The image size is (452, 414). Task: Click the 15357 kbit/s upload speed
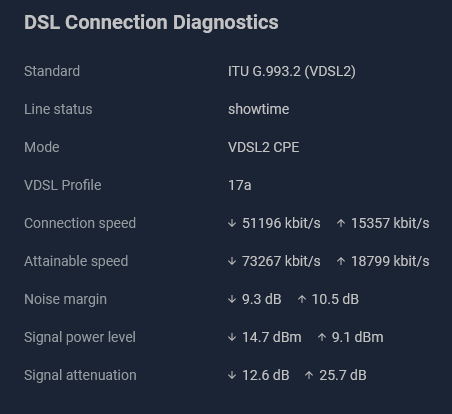(x=390, y=223)
